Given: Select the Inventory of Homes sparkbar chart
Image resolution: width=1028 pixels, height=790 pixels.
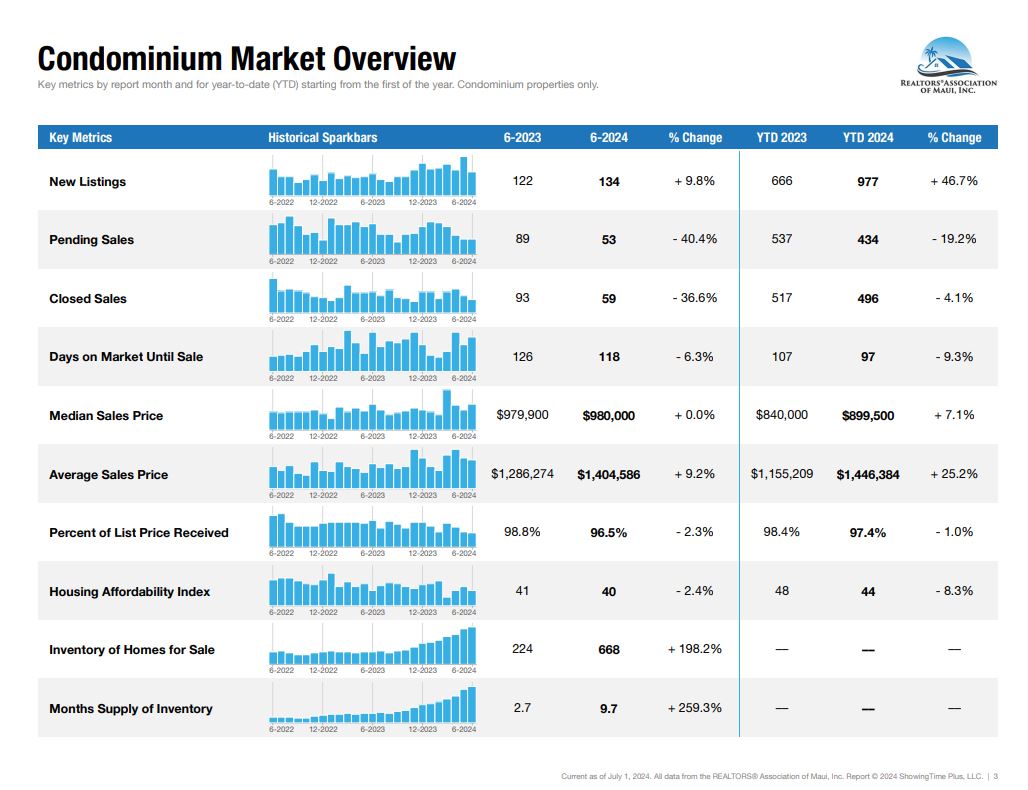Looking at the screenshot, I should click(x=372, y=646).
